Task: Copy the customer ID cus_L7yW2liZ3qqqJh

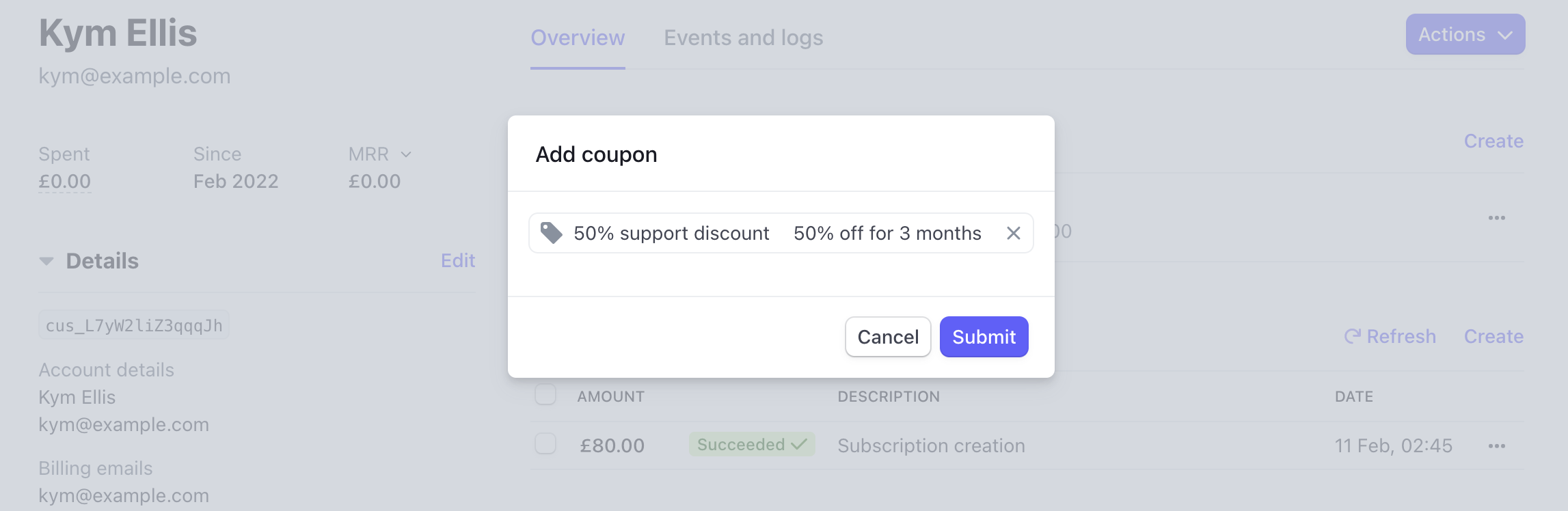Action: click(134, 325)
